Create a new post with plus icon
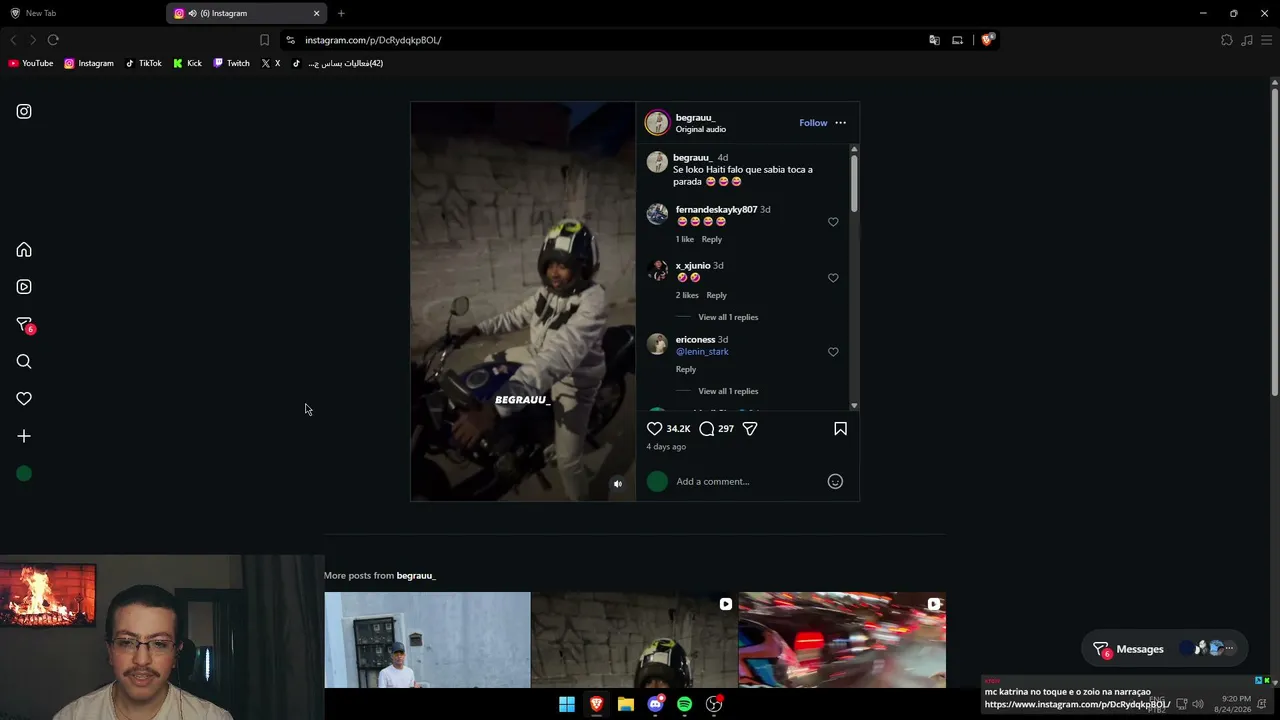The image size is (1280, 720). point(24,436)
